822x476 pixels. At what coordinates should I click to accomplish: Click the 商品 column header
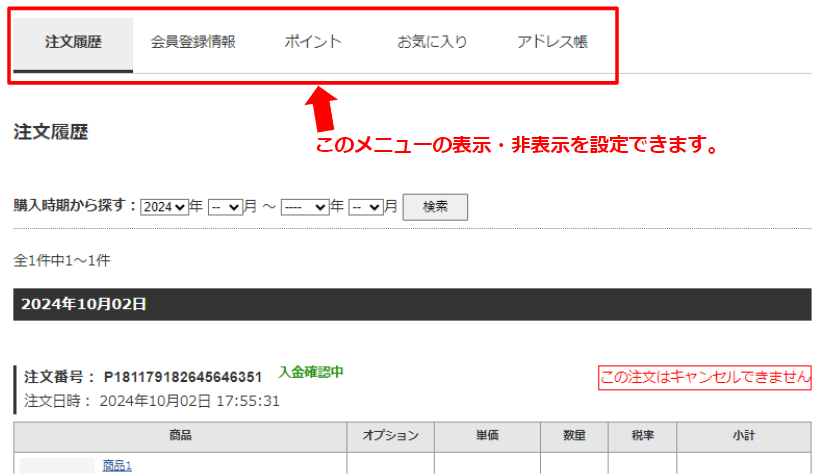(x=180, y=437)
